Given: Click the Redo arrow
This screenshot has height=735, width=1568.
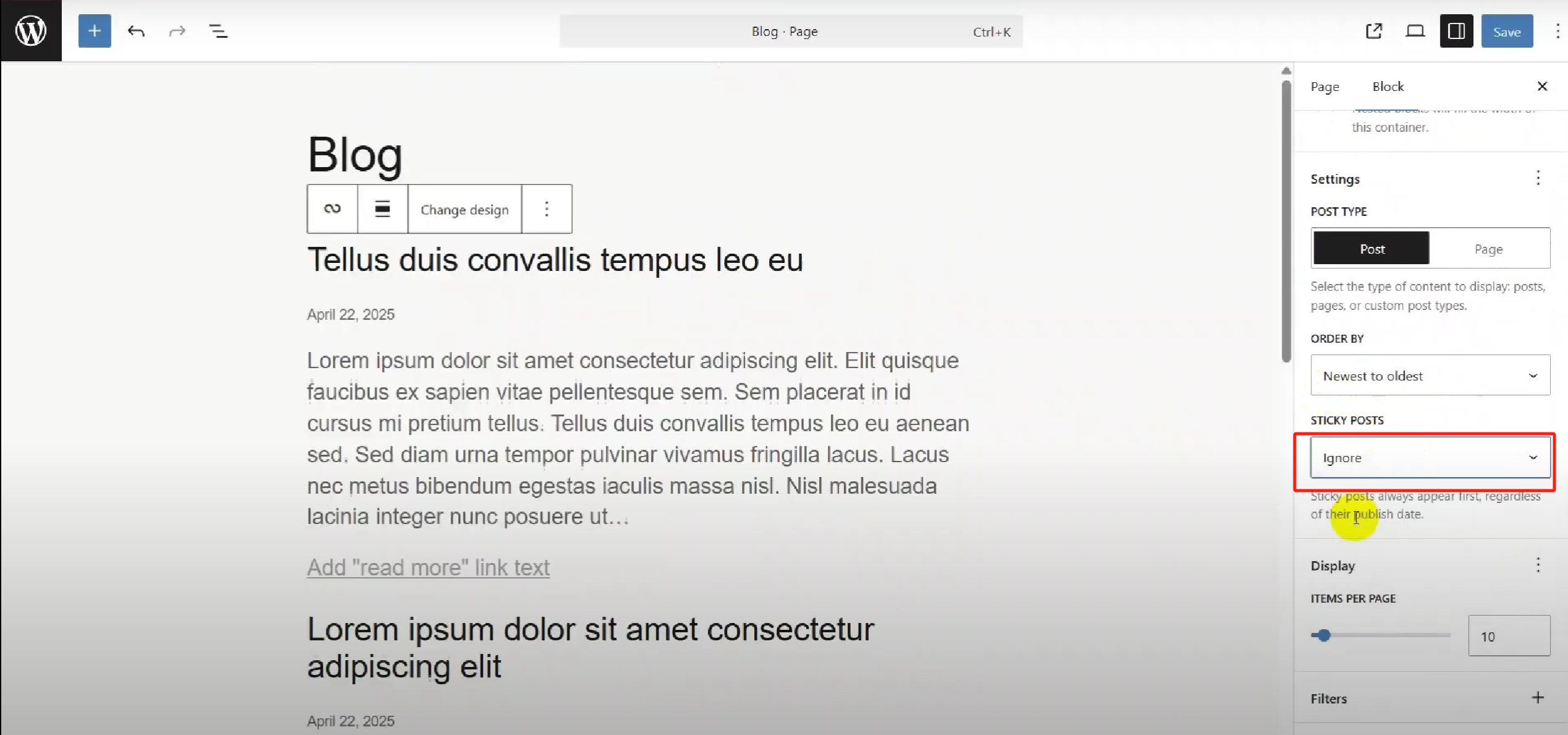Looking at the screenshot, I should click(x=177, y=31).
